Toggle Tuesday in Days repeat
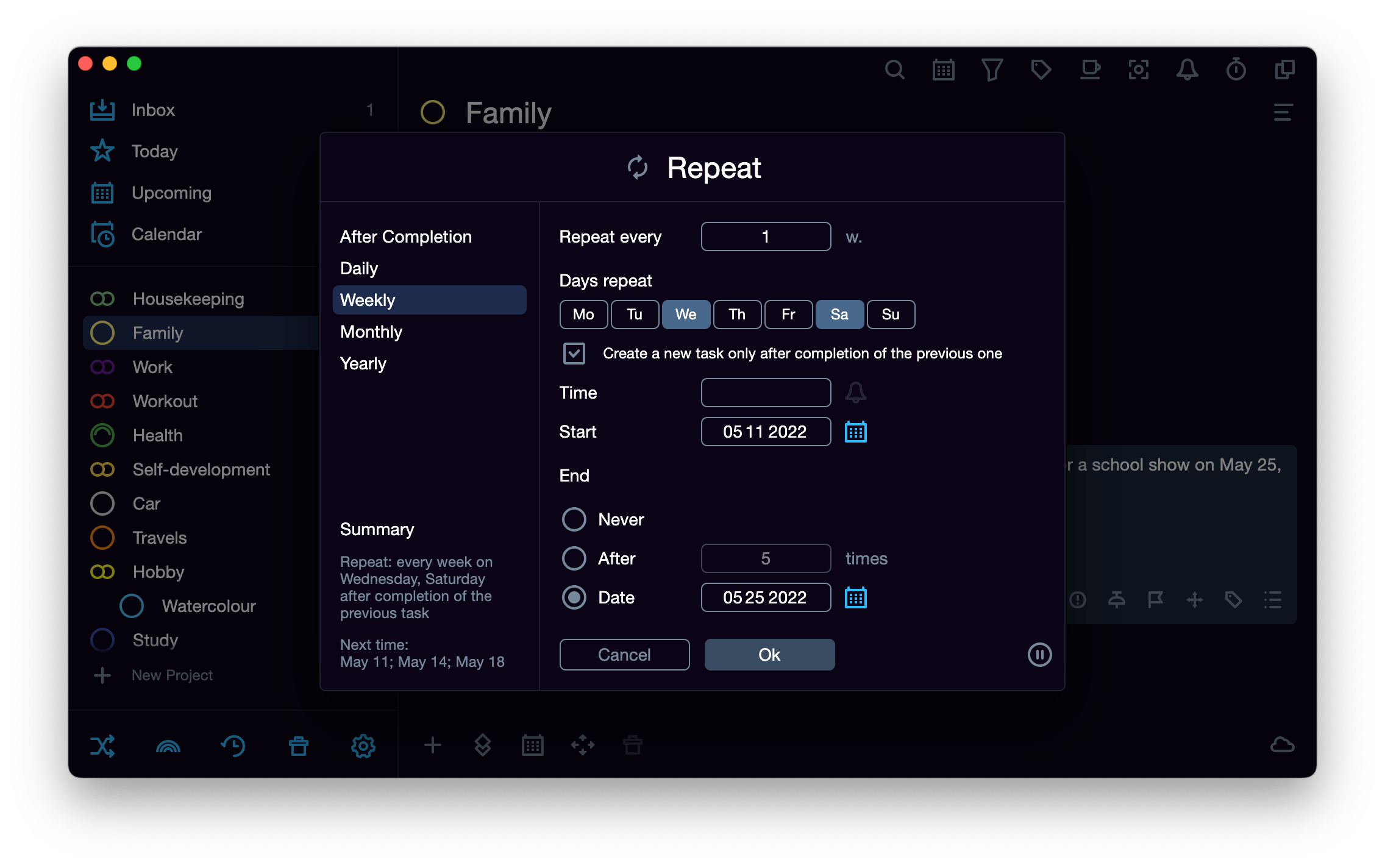 click(635, 315)
